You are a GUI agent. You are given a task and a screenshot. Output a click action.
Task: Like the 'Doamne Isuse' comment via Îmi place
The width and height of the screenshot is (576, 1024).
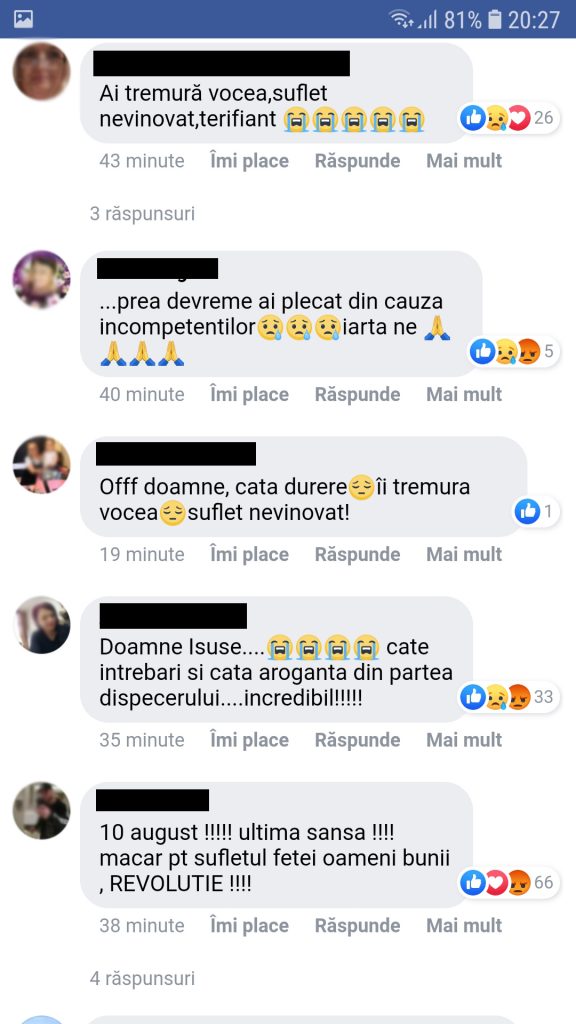tap(249, 740)
